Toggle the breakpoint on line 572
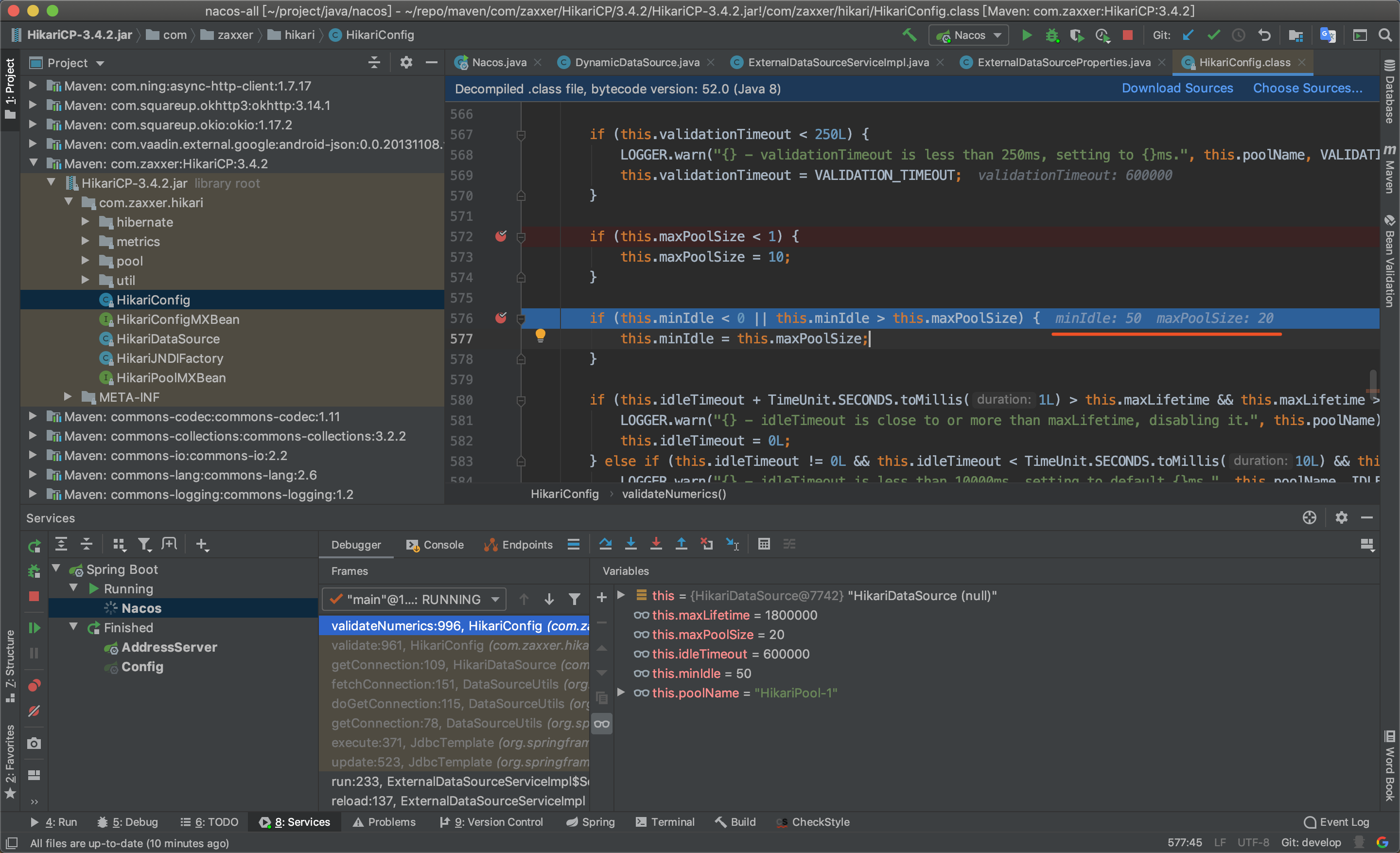The height and width of the screenshot is (853, 1400). pos(501,236)
